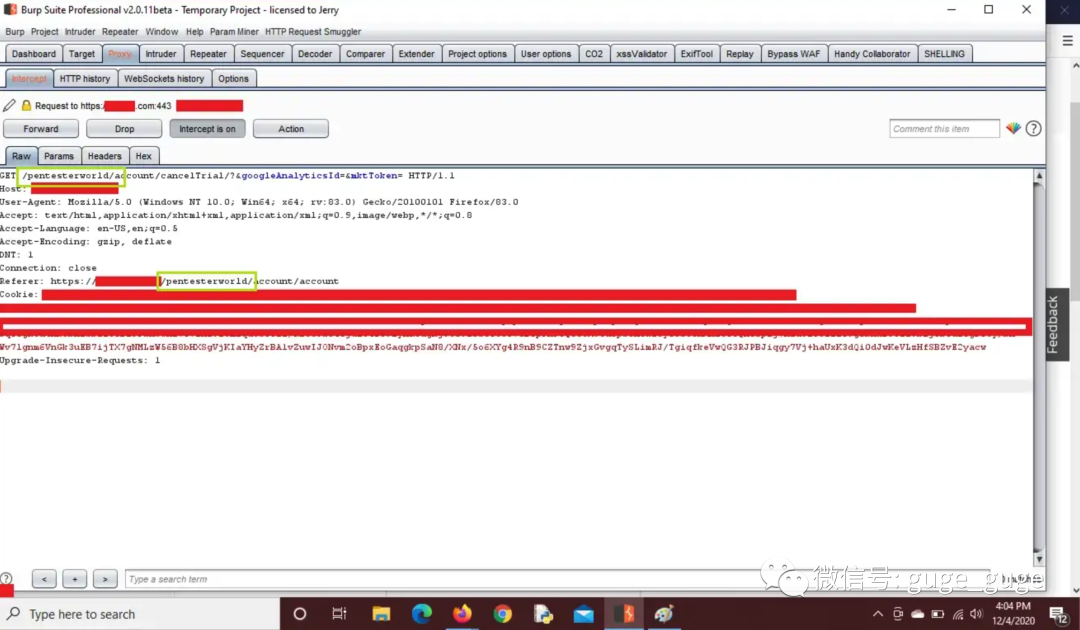Go to next search match
The width and height of the screenshot is (1080, 630).
(105, 579)
